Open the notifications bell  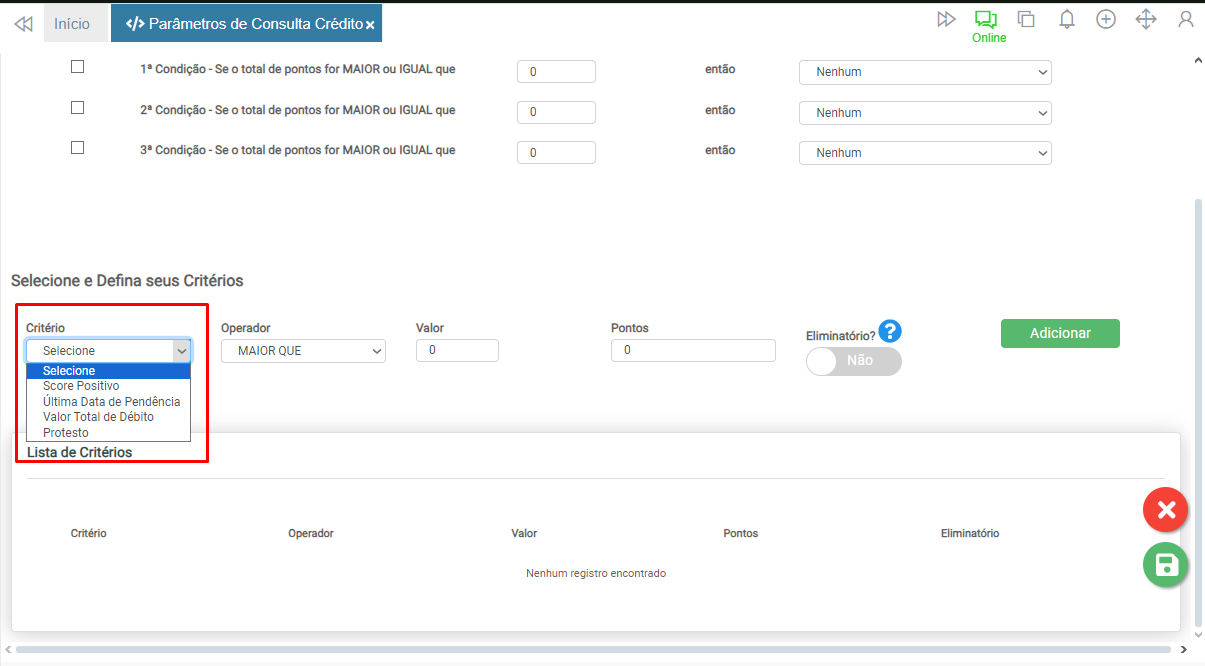point(1067,19)
